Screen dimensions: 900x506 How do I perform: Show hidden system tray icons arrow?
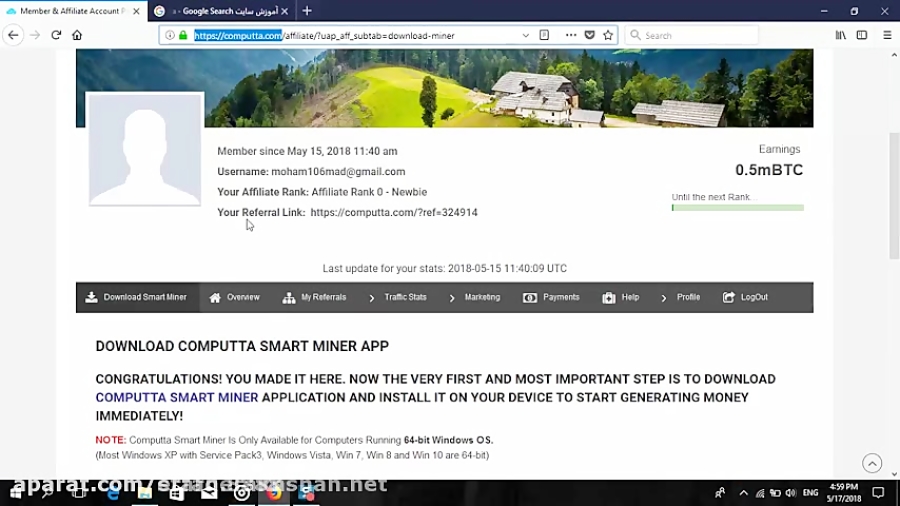(x=744, y=493)
